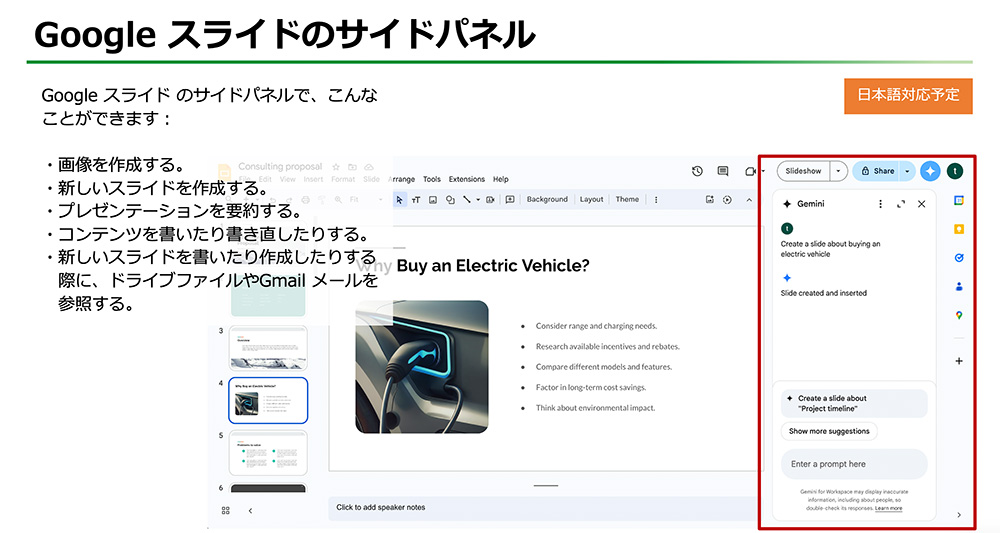Pick the Text box tool

416,200
